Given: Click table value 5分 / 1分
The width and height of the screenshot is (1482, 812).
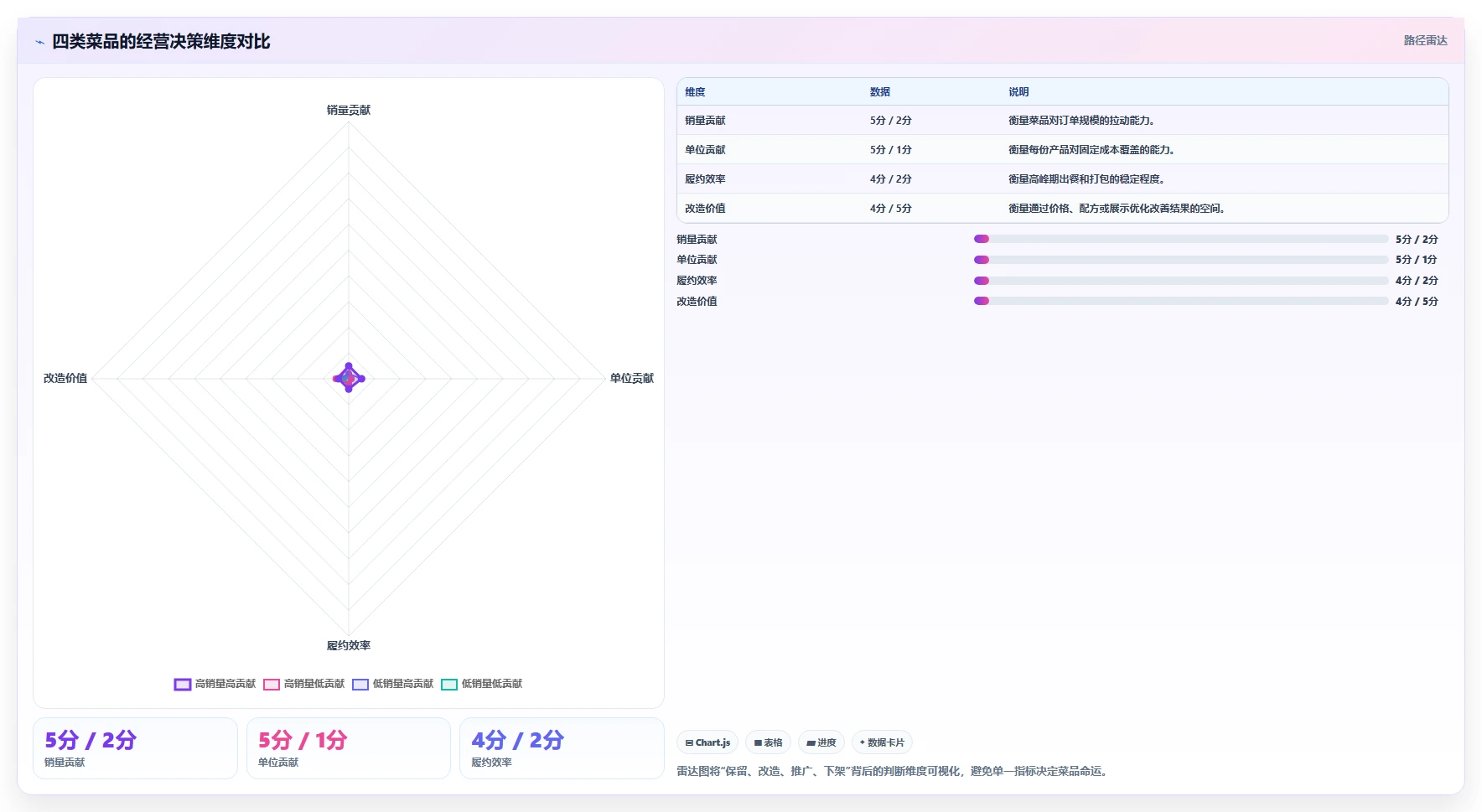Looking at the screenshot, I should [x=890, y=150].
